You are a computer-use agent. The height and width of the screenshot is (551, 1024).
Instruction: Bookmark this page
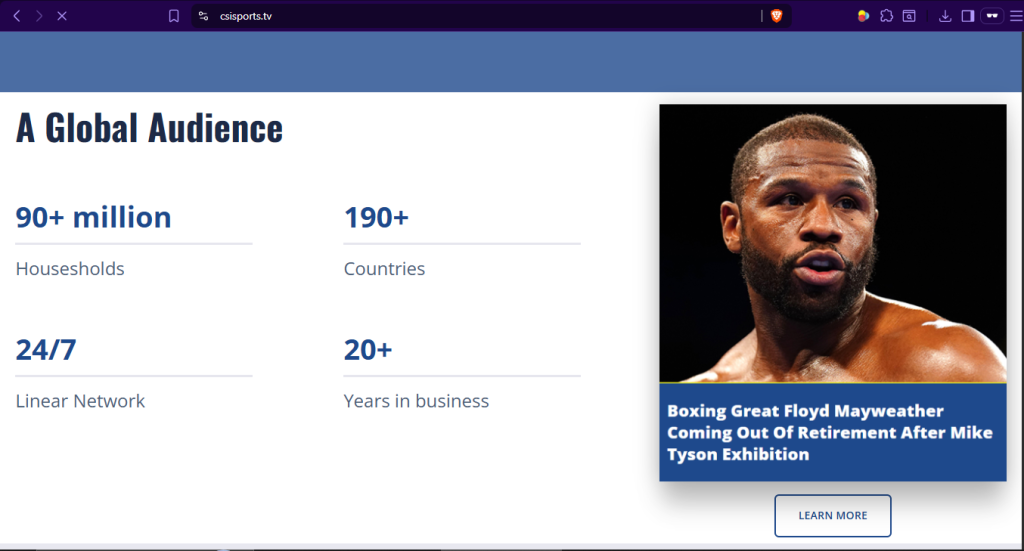tap(174, 16)
